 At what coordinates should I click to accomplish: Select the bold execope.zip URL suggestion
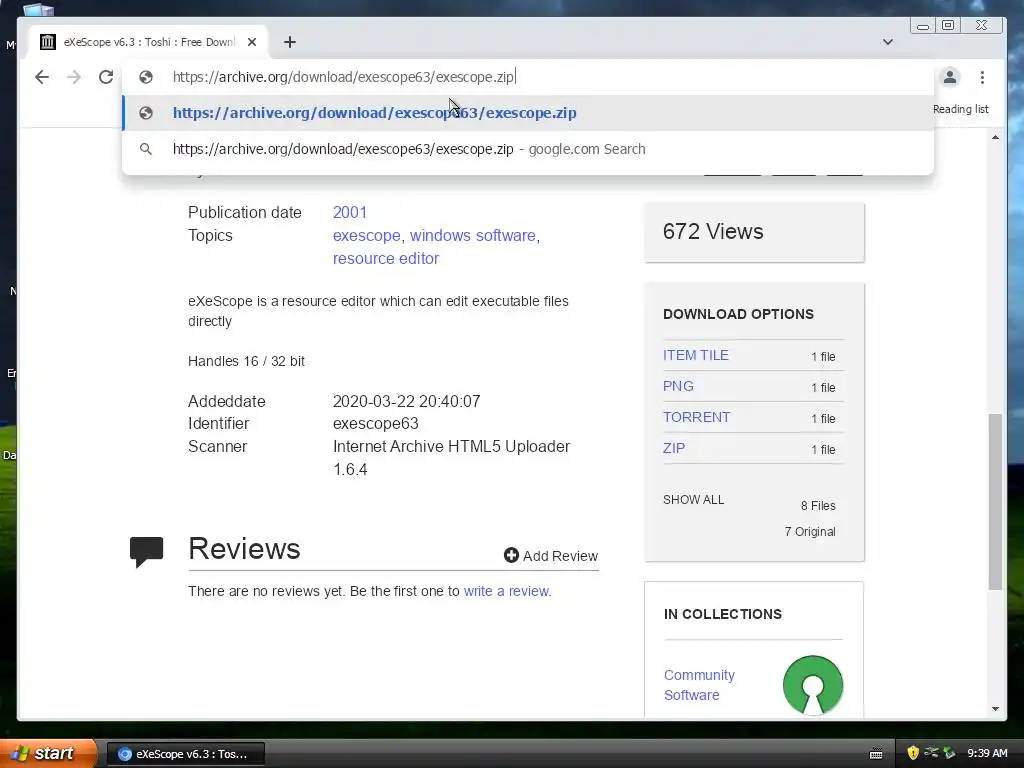528,113
